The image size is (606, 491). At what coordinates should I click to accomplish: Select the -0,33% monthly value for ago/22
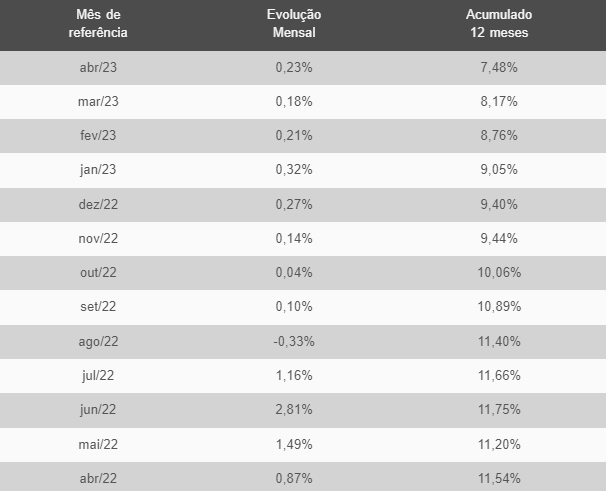tap(294, 341)
